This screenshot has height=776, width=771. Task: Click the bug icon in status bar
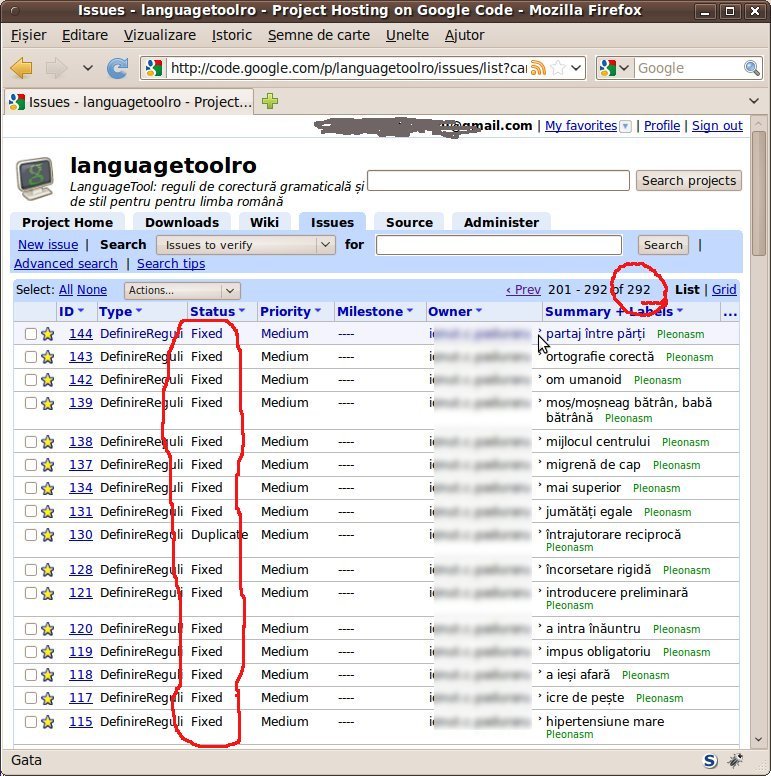pos(735,761)
